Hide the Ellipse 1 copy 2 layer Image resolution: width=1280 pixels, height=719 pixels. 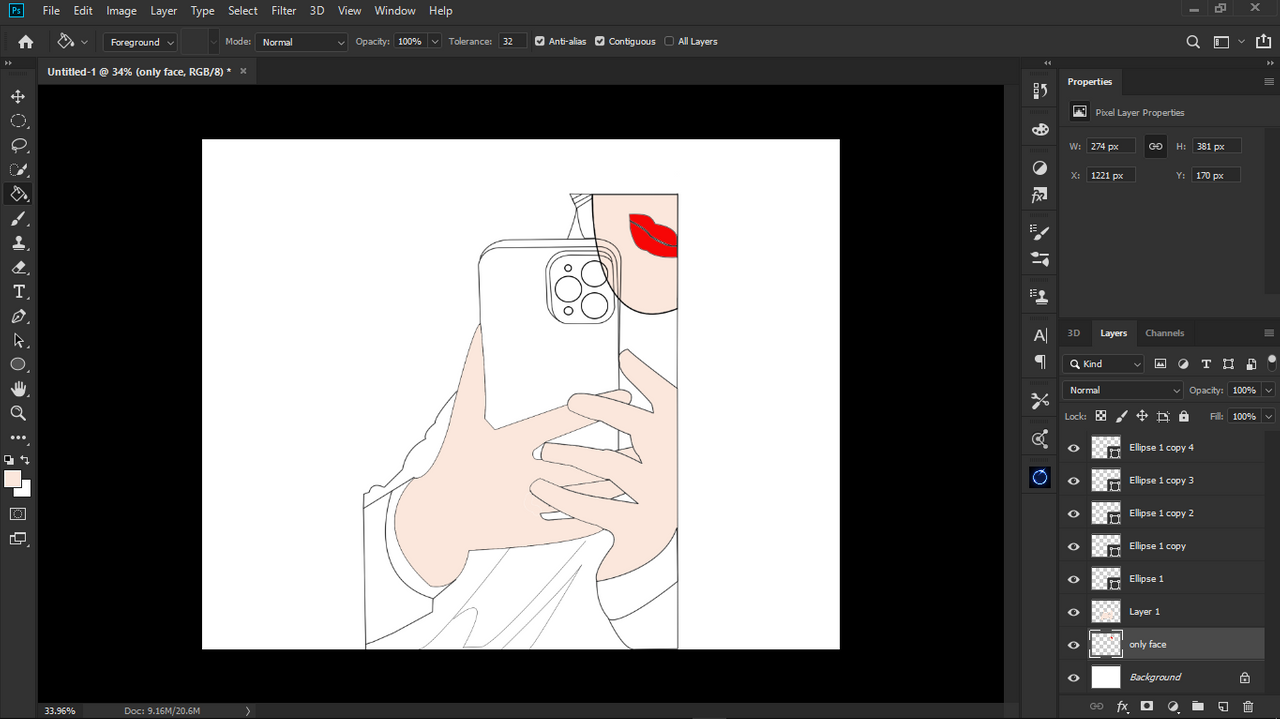[x=1074, y=514]
